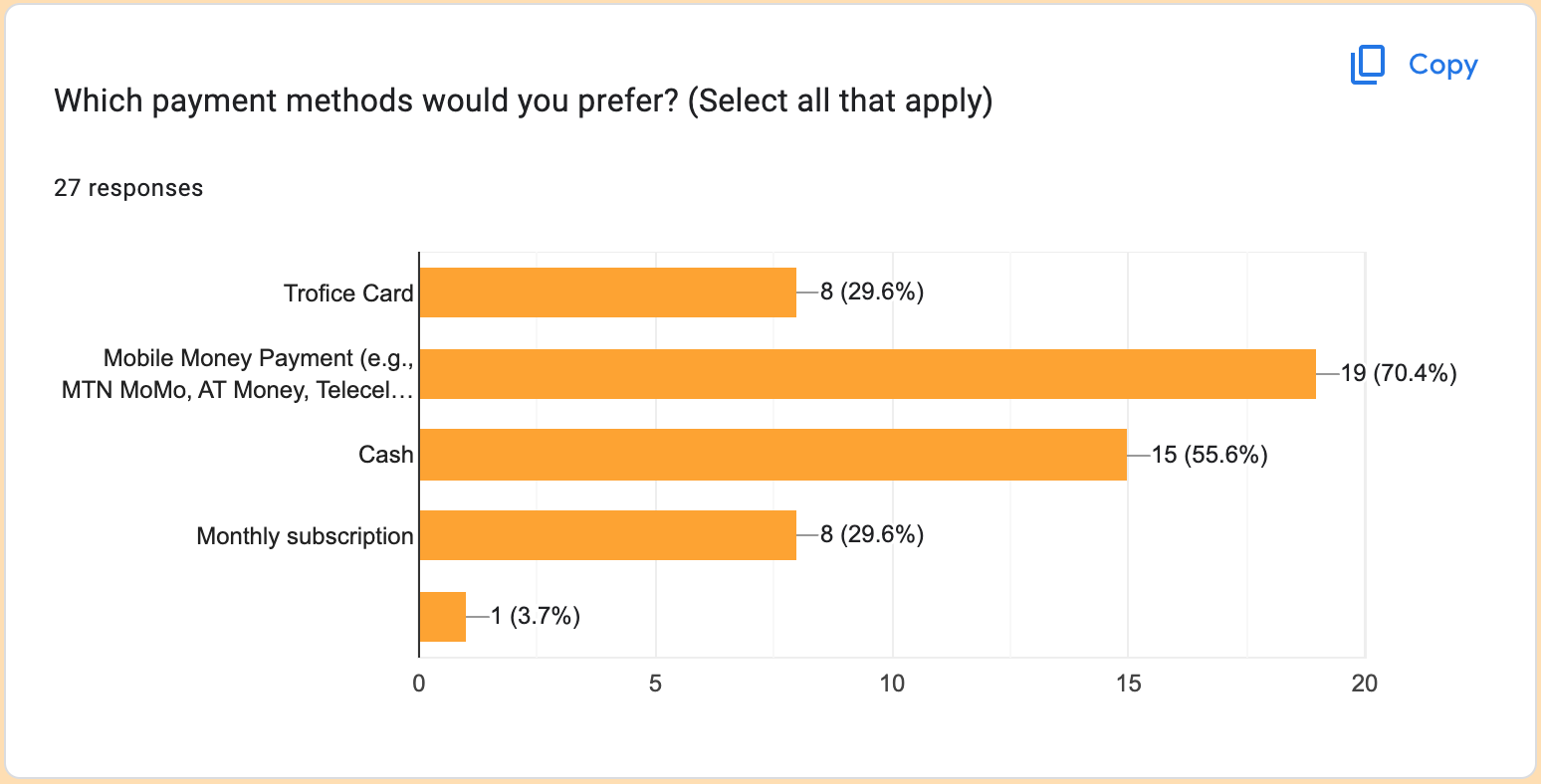Viewport: 1541px width, 784px height.
Task: Select the Monthly subscription bar
Action: point(607,535)
